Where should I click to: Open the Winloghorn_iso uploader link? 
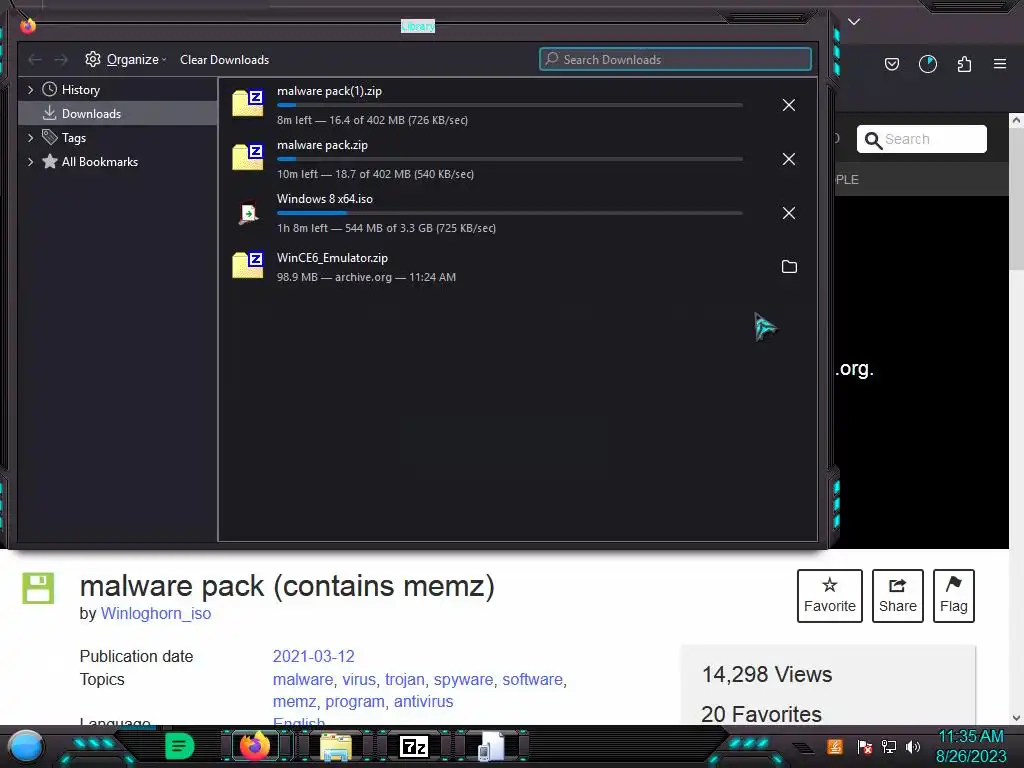[x=155, y=613]
